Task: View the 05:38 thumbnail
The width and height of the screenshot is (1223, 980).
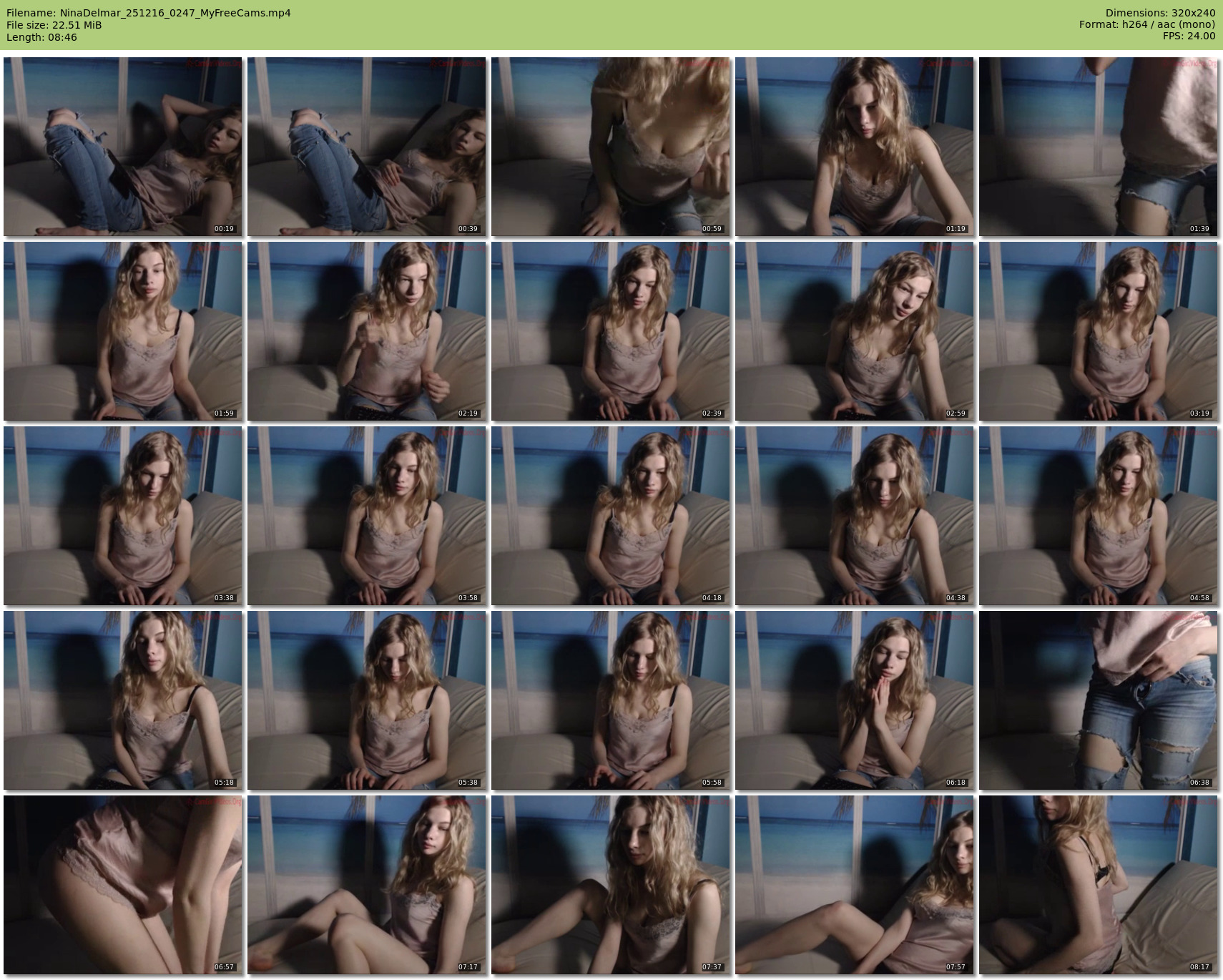Action: (x=367, y=700)
